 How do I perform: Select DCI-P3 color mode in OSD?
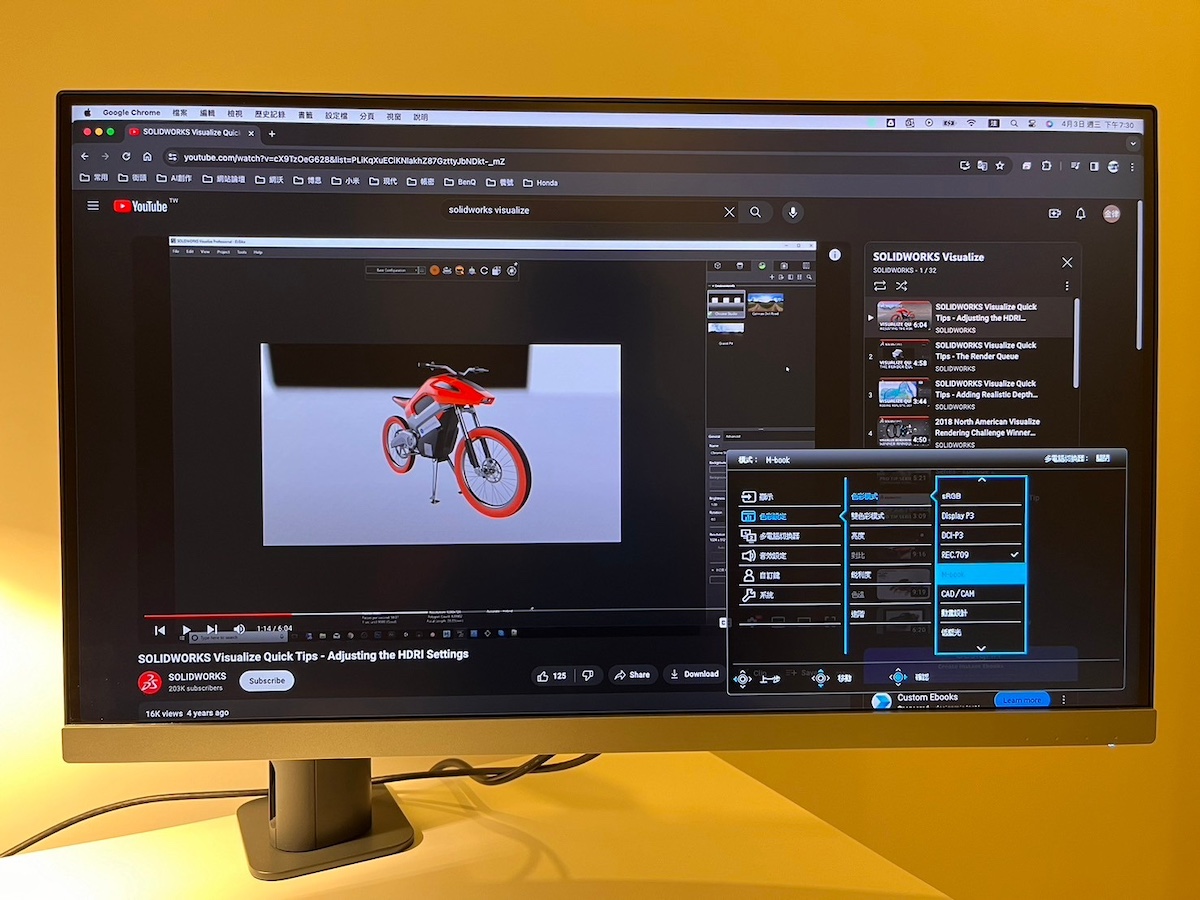point(980,535)
